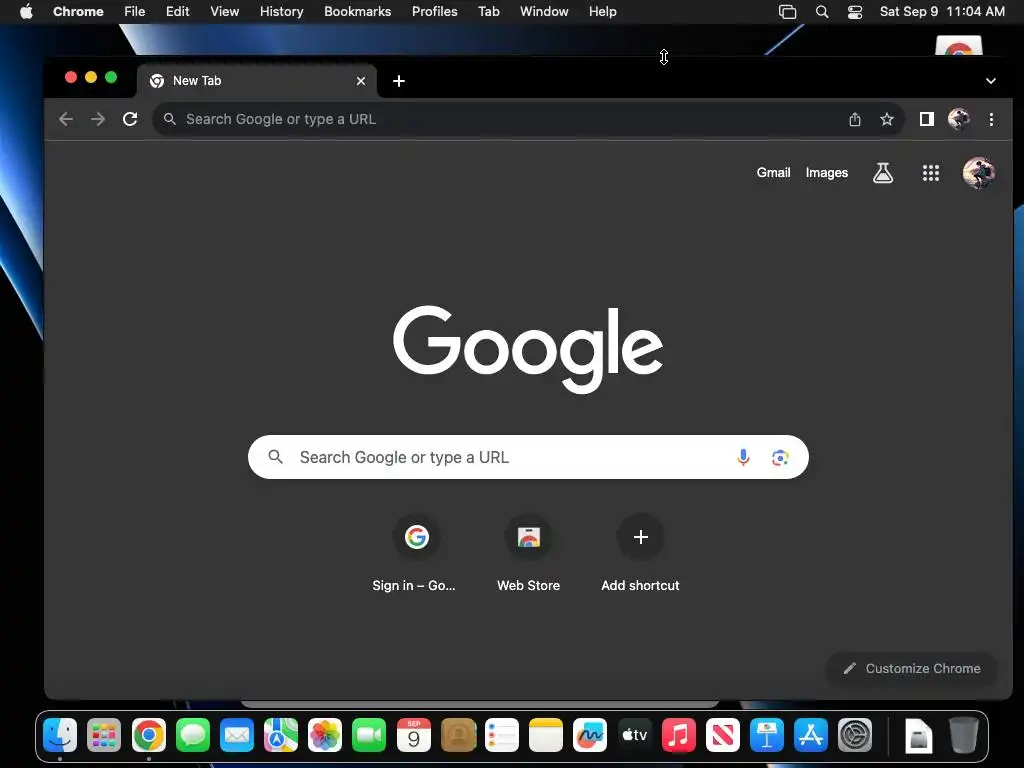Open the Sign in – Go... shortcut
This screenshot has width=1024, height=768.
pyautogui.click(x=416, y=554)
